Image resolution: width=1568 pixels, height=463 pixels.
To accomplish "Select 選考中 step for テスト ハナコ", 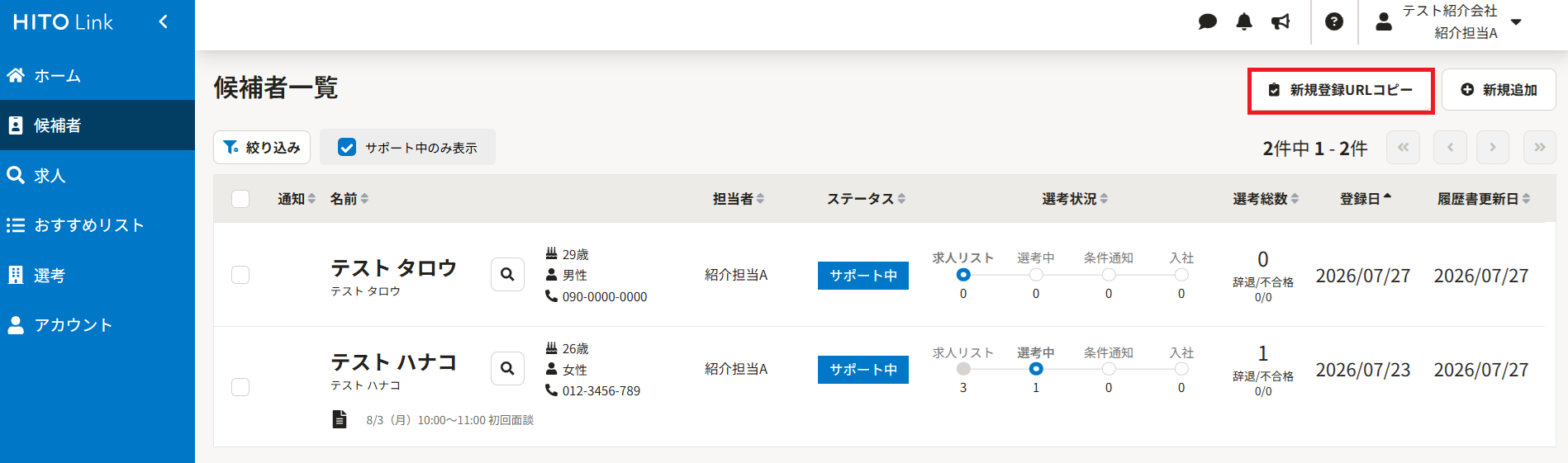I will (x=1036, y=369).
